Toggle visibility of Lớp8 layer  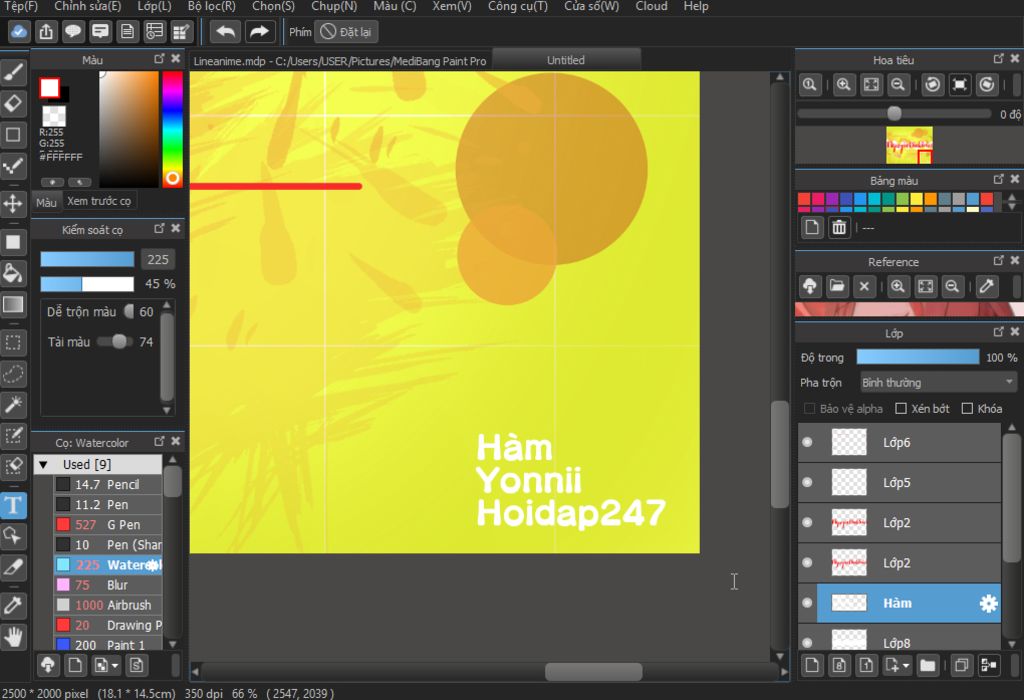click(807, 643)
